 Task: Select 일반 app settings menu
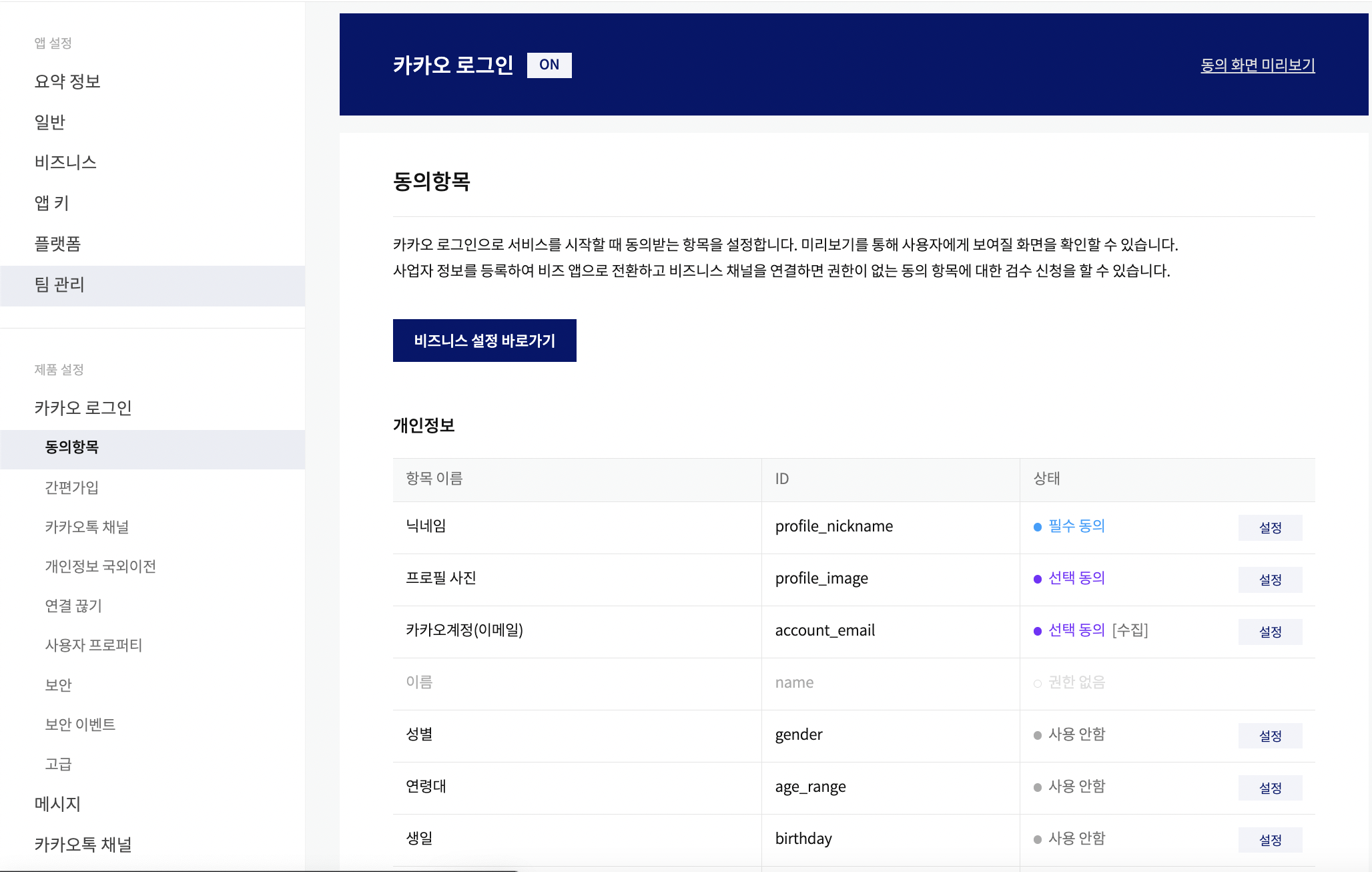[x=50, y=122]
